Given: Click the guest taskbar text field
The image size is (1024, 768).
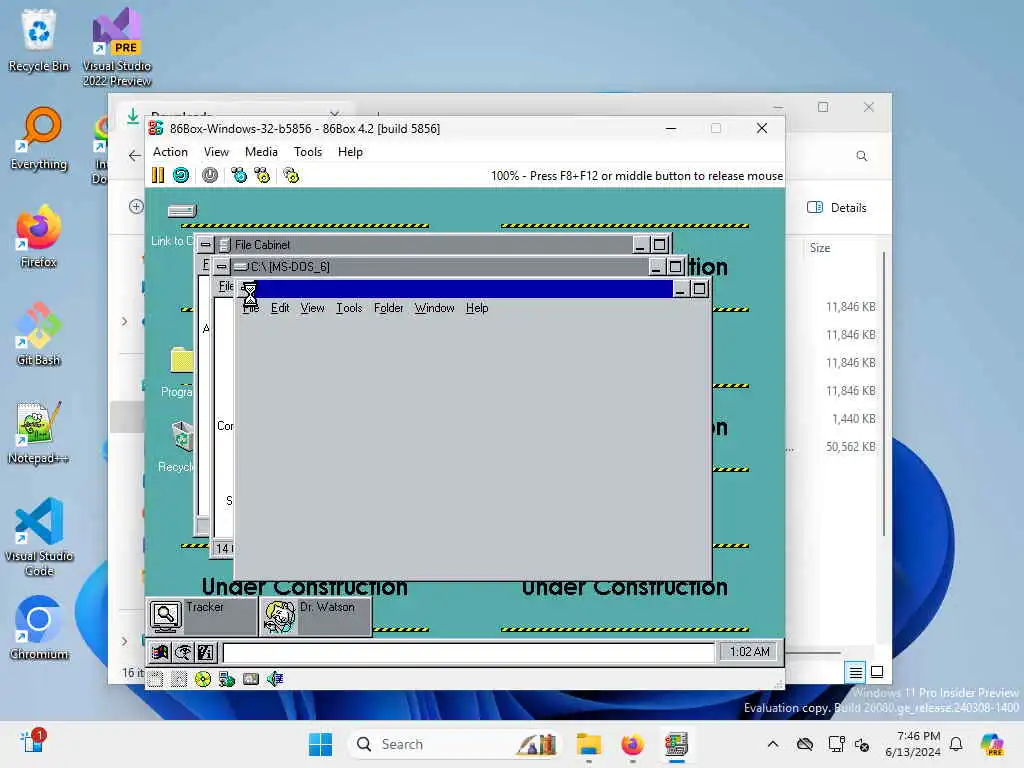Looking at the screenshot, I should (468, 652).
